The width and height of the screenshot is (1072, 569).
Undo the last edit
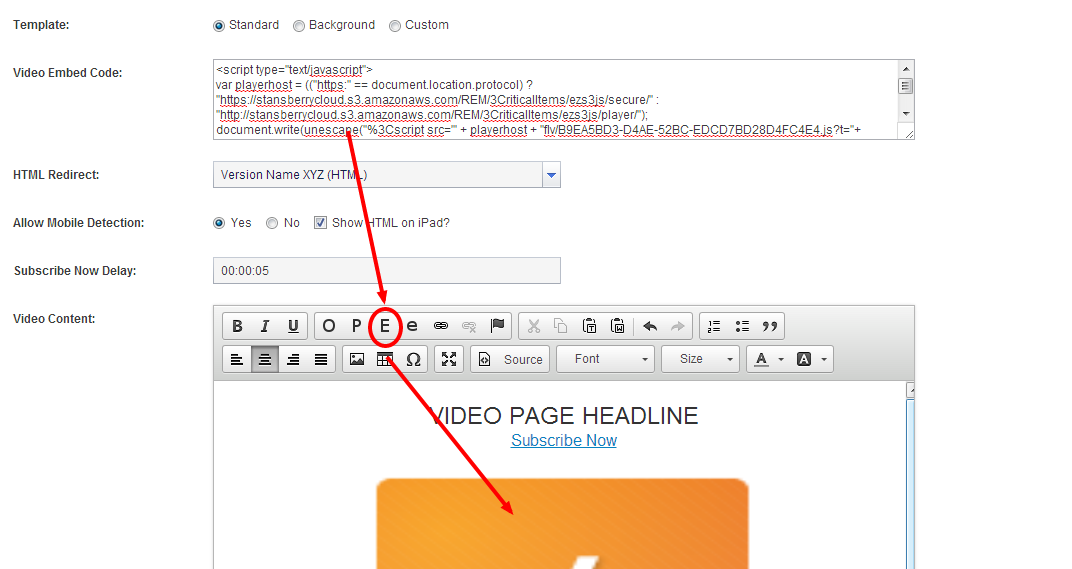[x=649, y=326]
